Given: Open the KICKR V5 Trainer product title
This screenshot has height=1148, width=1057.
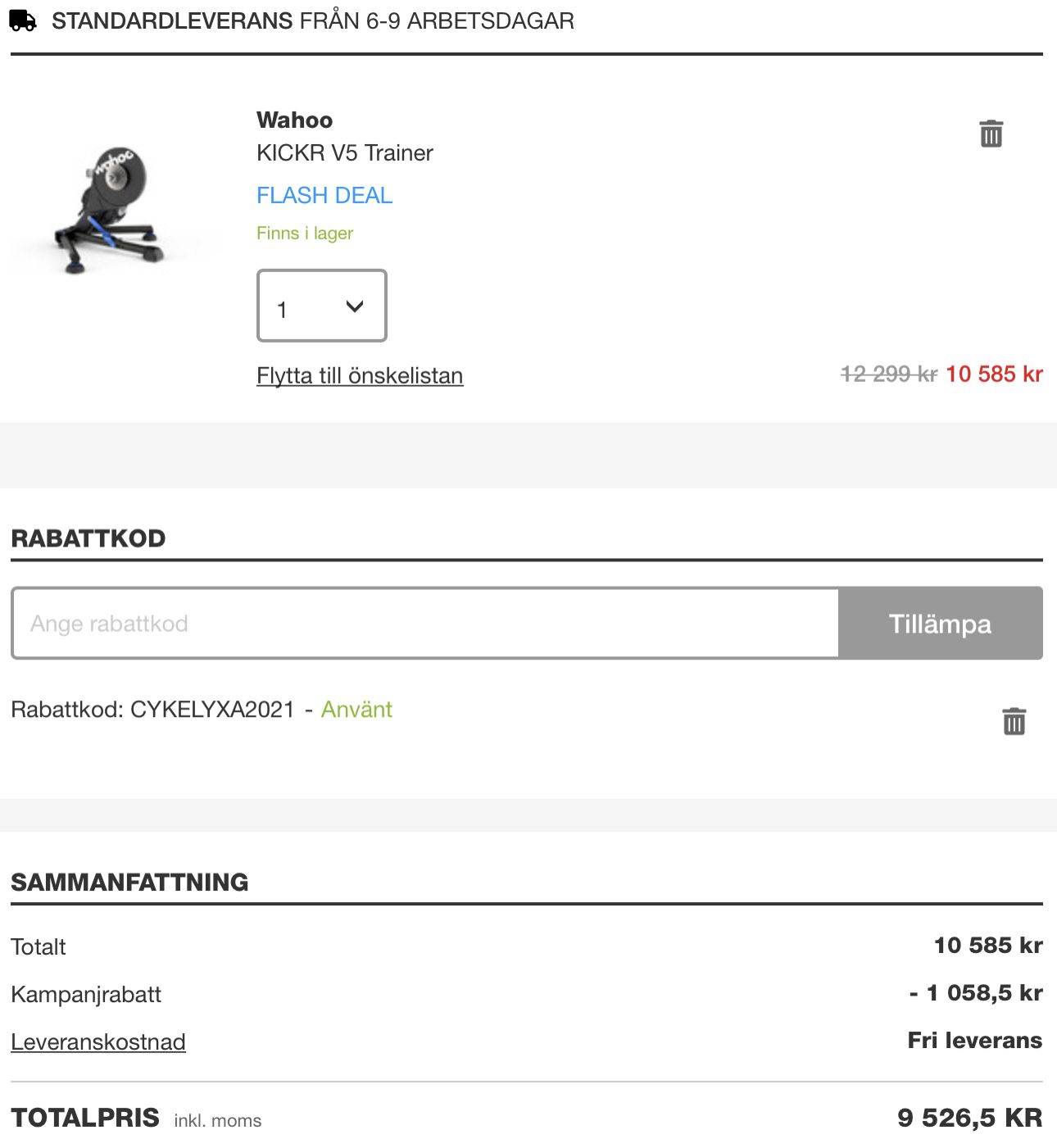Looking at the screenshot, I should coord(344,153).
